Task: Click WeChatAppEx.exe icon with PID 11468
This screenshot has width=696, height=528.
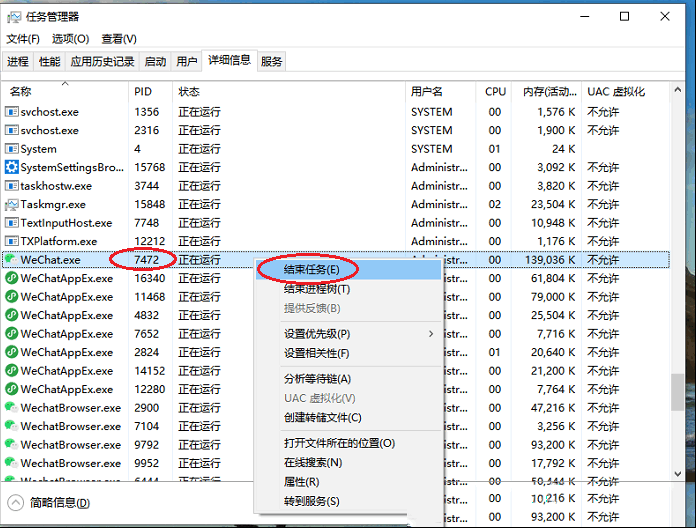Action: click(11, 297)
